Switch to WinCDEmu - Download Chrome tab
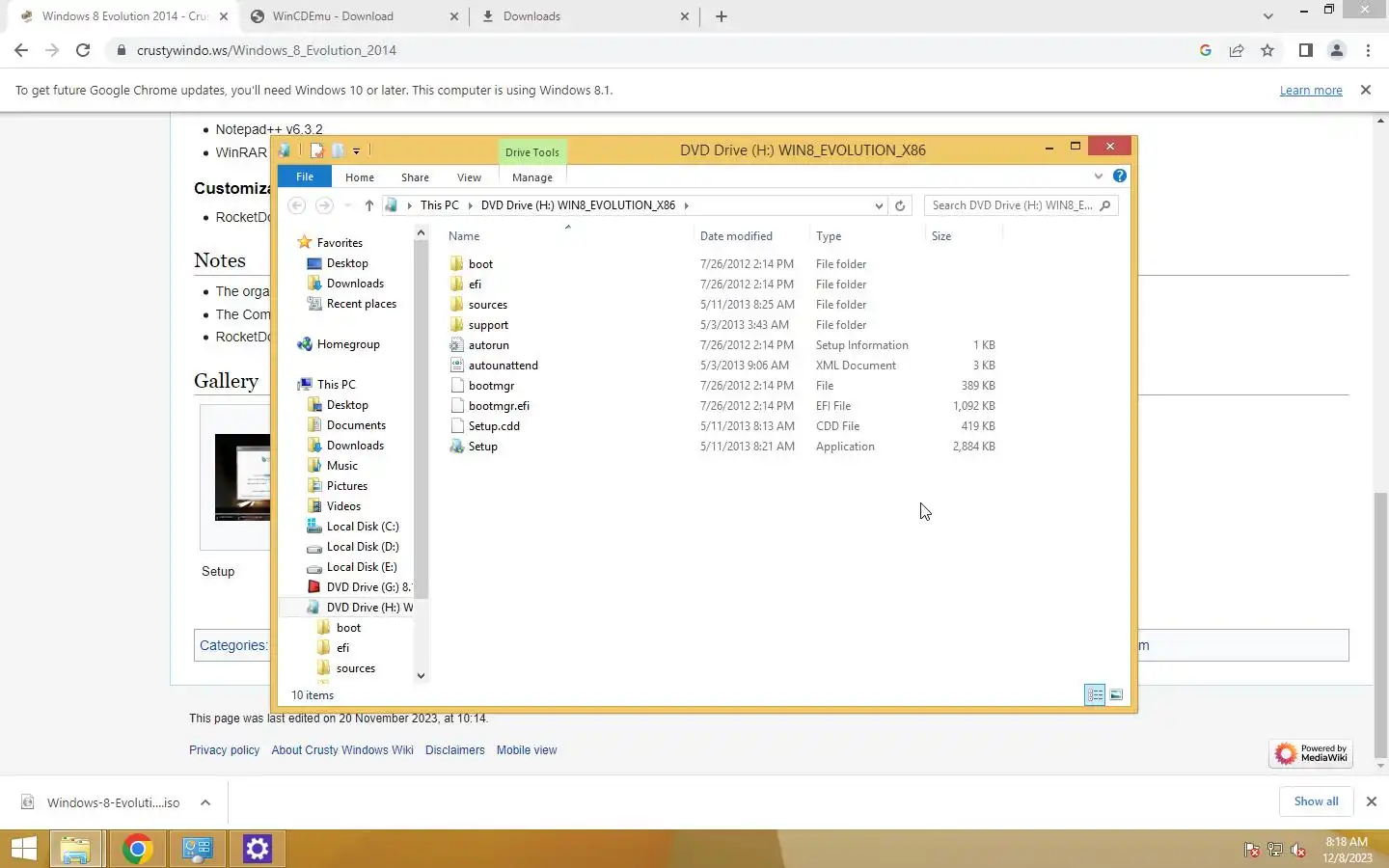Viewport: 1389px width, 868px height. [354, 16]
